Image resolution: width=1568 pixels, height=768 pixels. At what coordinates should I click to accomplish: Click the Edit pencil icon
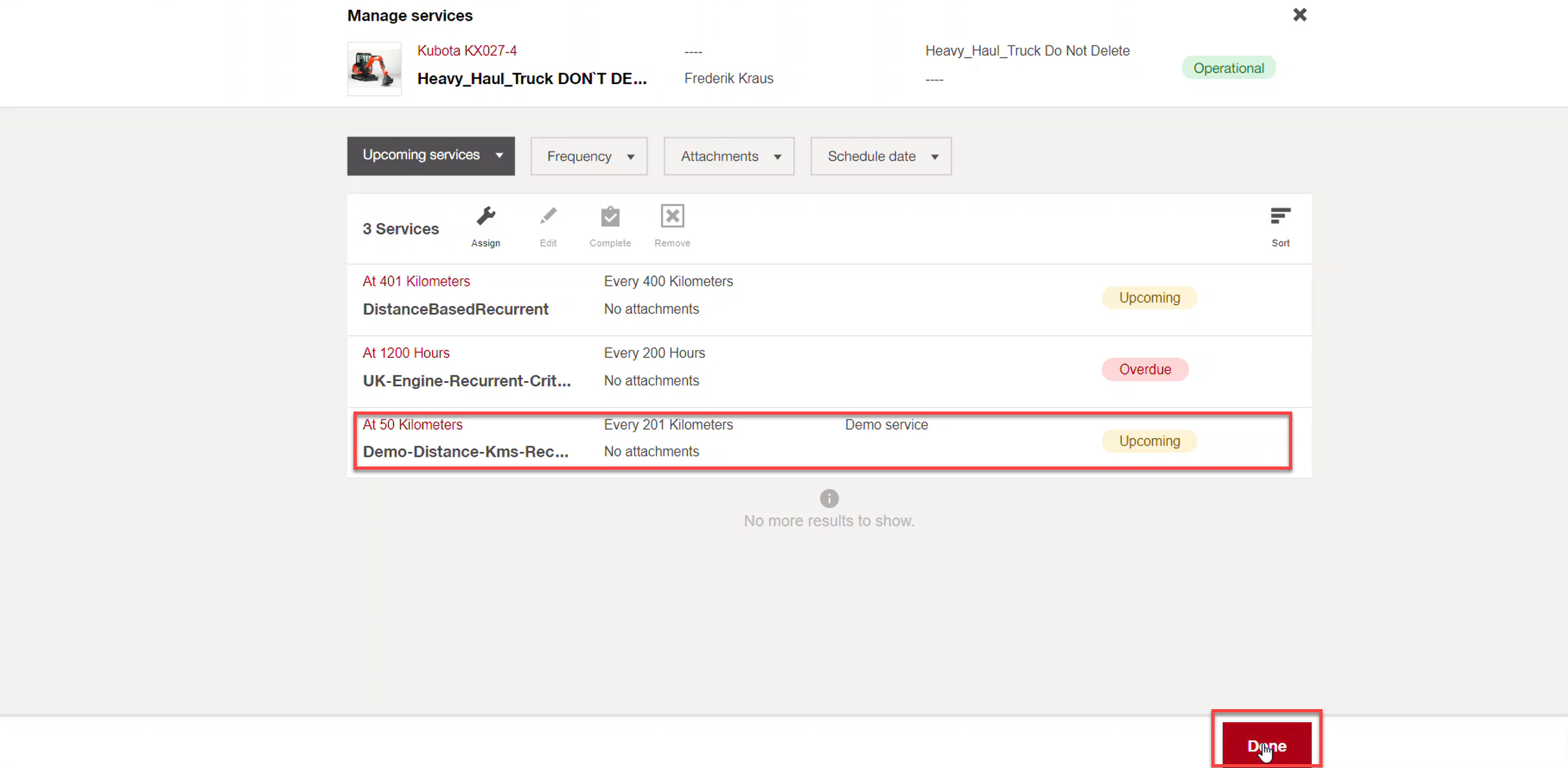[x=548, y=217]
